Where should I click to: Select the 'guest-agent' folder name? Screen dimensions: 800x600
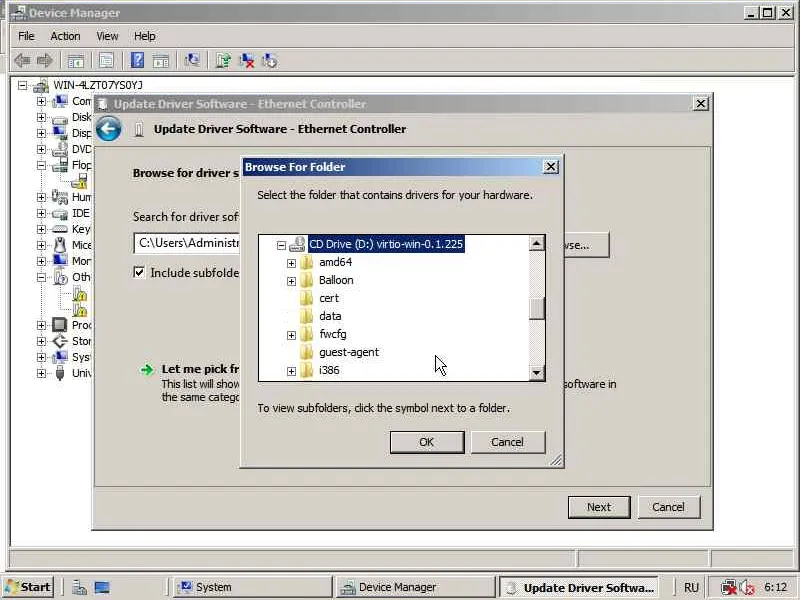pos(349,353)
